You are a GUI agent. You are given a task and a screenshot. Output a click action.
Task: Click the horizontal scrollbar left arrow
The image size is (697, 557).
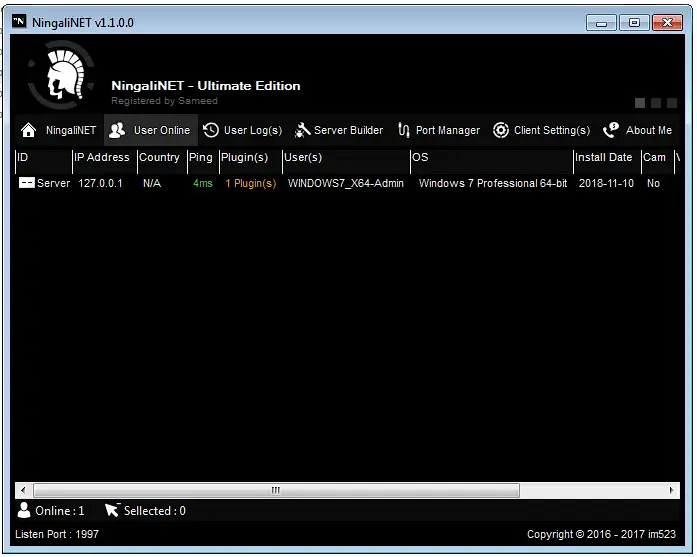pyautogui.click(x=23, y=490)
